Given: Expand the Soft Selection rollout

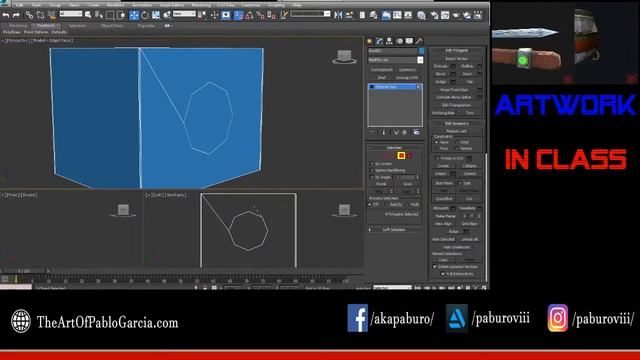Looking at the screenshot, I should (x=394, y=230).
